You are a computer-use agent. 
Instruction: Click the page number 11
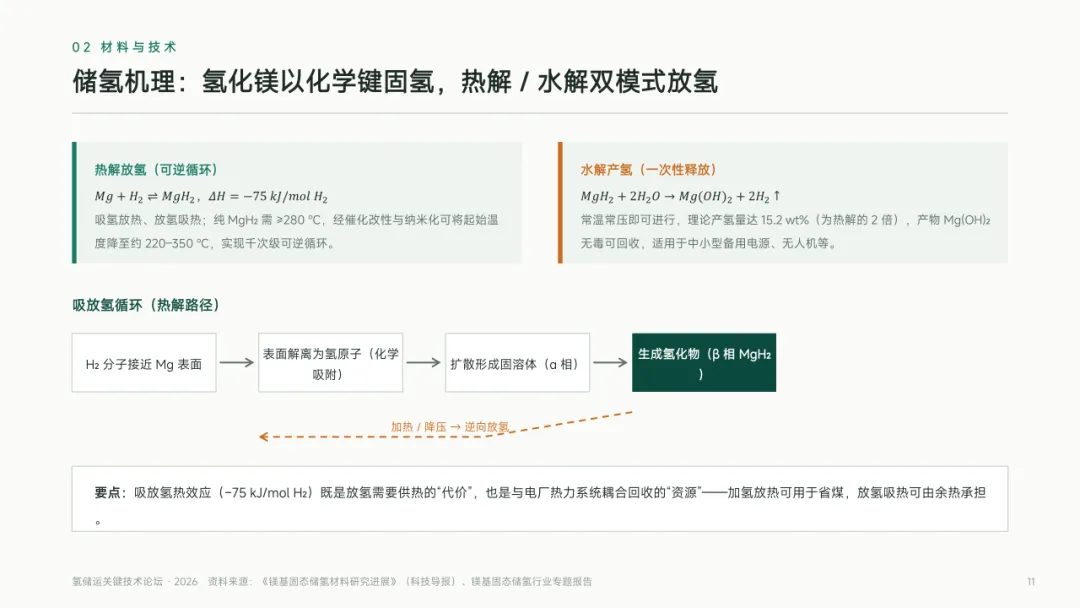click(1031, 582)
